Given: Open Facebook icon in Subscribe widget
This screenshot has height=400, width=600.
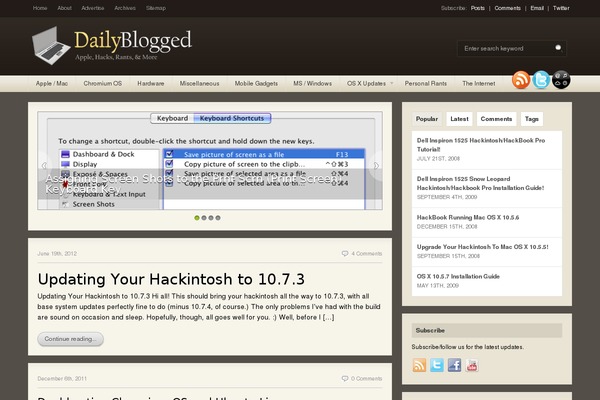Looking at the screenshot, I should (454, 365).
